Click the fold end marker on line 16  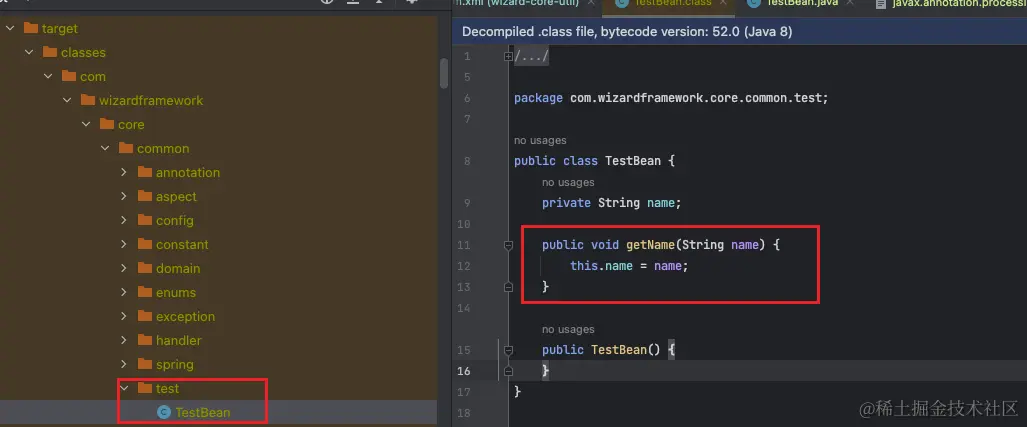[508, 371]
